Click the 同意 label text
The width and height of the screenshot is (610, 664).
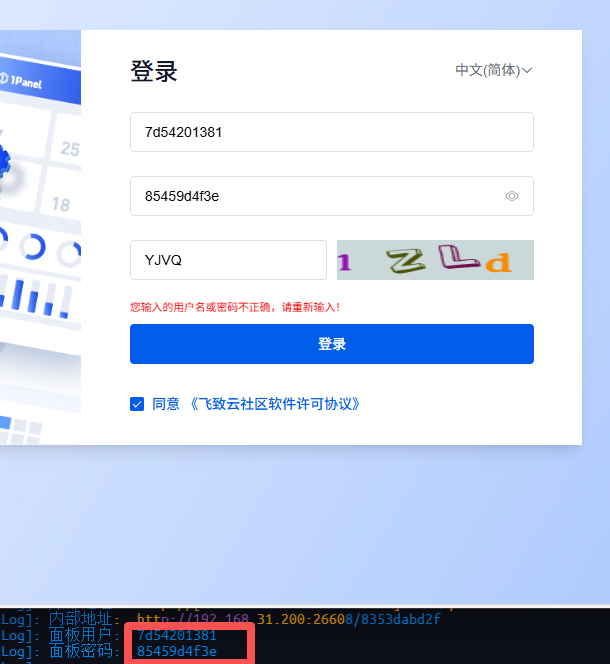[x=166, y=404]
